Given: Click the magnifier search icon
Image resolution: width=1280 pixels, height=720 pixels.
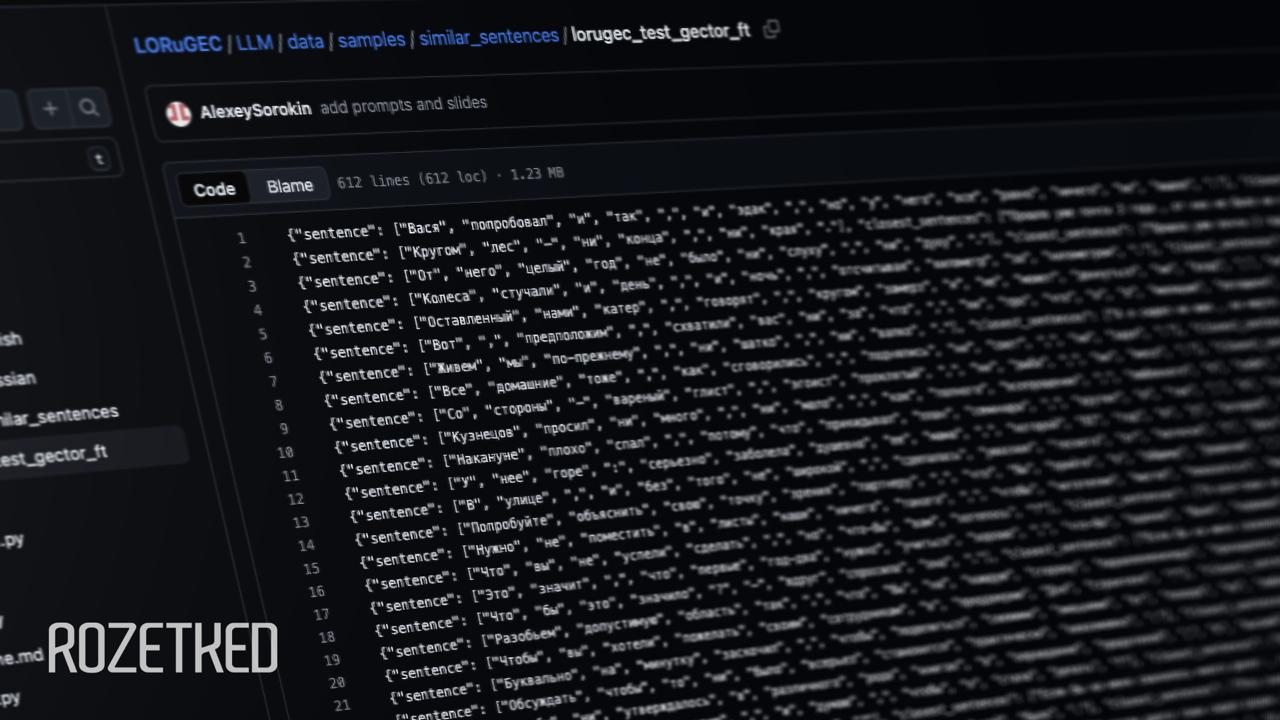Looking at the screenshot, I should click(x=89, y=109).
